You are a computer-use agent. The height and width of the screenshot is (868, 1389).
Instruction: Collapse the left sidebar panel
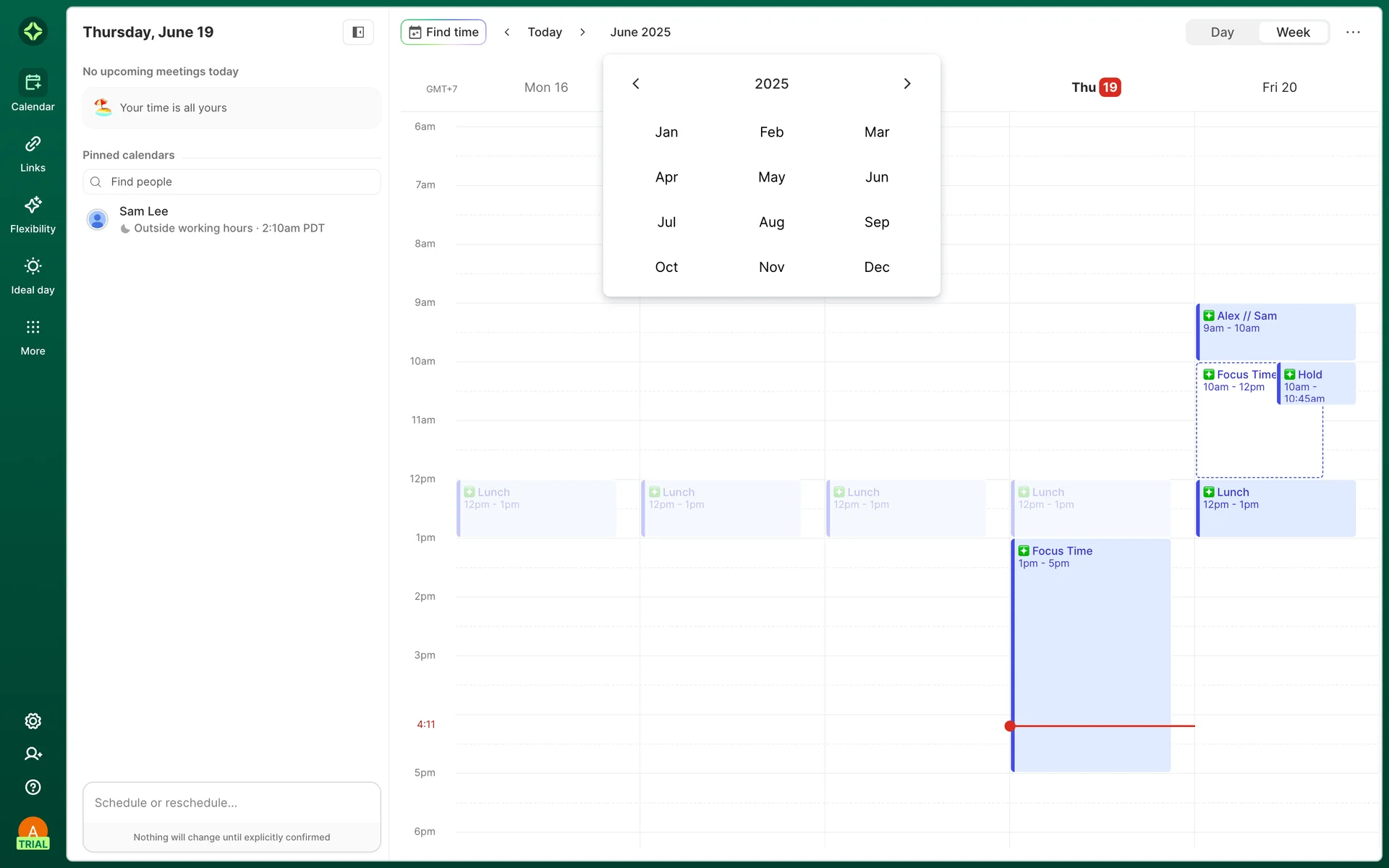[x=358, y=32]
